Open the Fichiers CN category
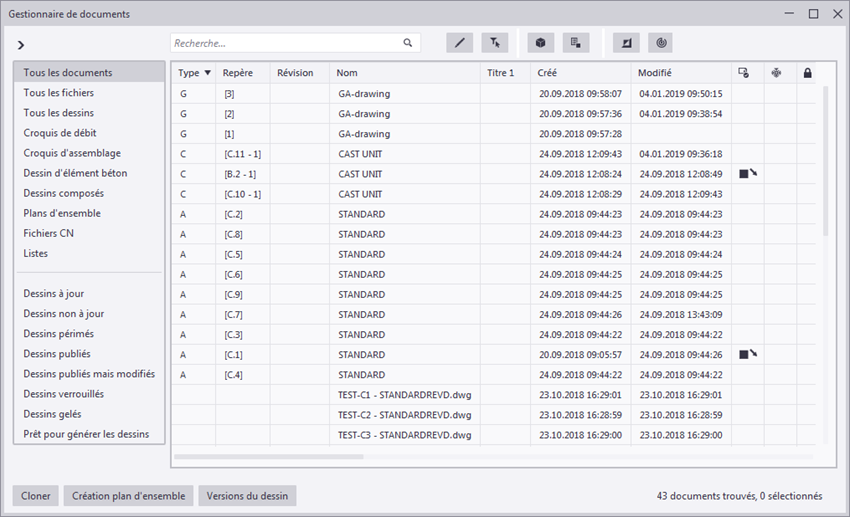This screenshot has width=850, height=517. [x=49, y=233]
